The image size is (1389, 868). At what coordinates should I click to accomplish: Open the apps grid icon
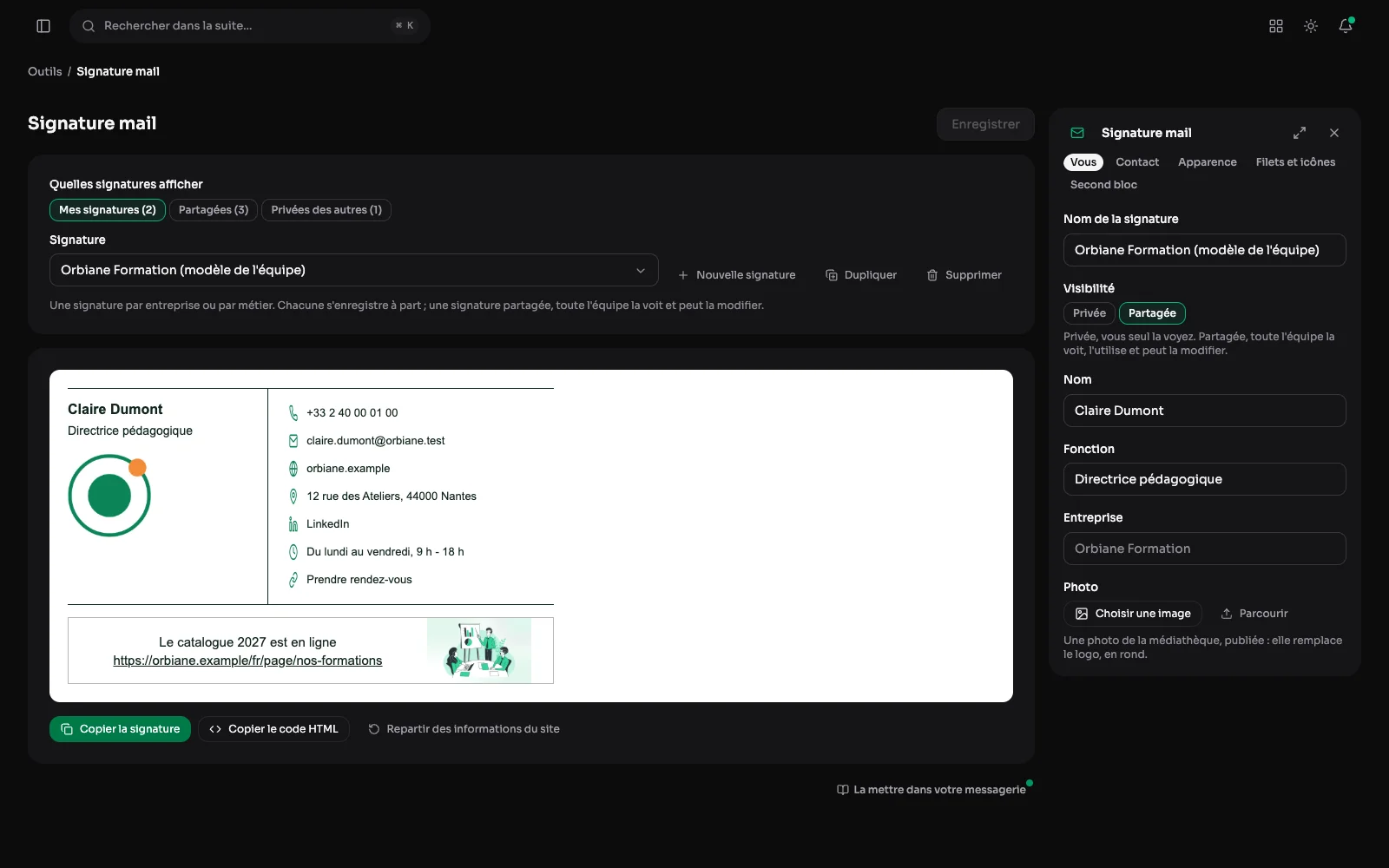click(1276, 26)
